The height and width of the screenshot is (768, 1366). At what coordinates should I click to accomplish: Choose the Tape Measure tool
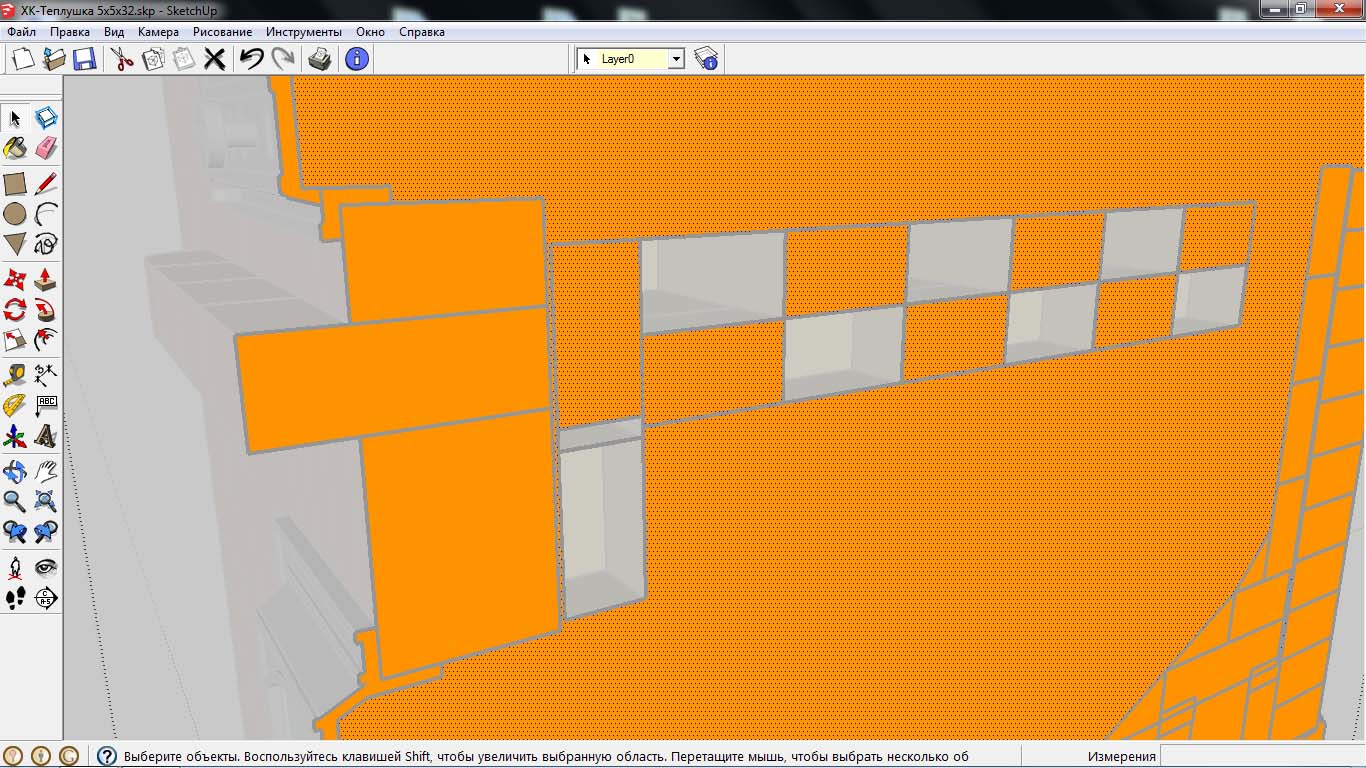tap(15, 376)
